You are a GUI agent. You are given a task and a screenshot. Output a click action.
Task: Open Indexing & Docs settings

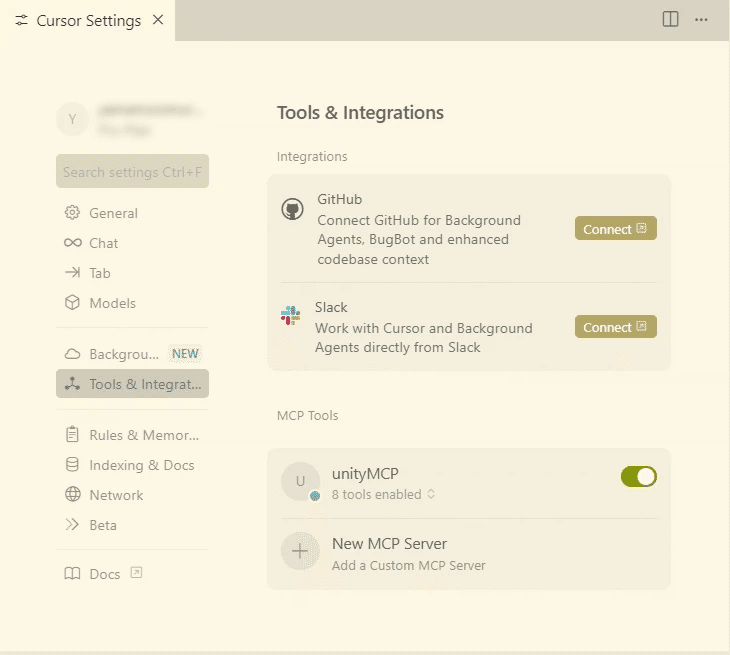[141, 465]
